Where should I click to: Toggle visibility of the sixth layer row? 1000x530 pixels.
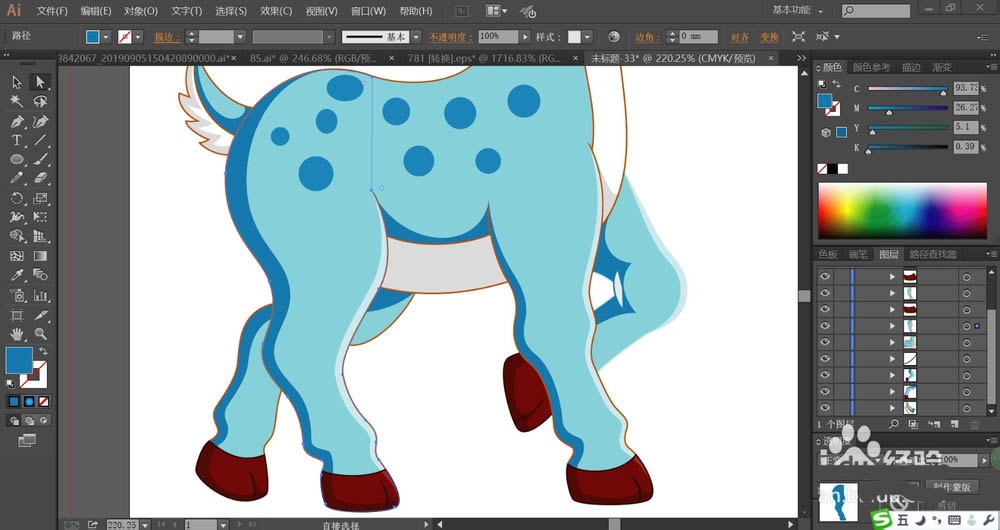(x=825, y=359)
